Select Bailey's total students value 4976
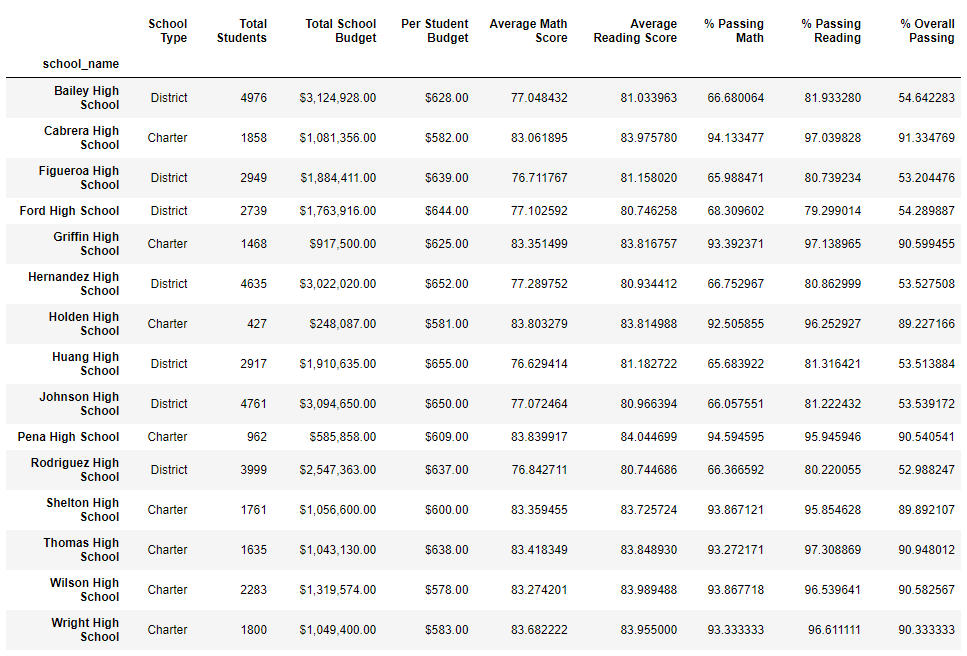This screenshot has width=967, height=656. pos(253,98)
